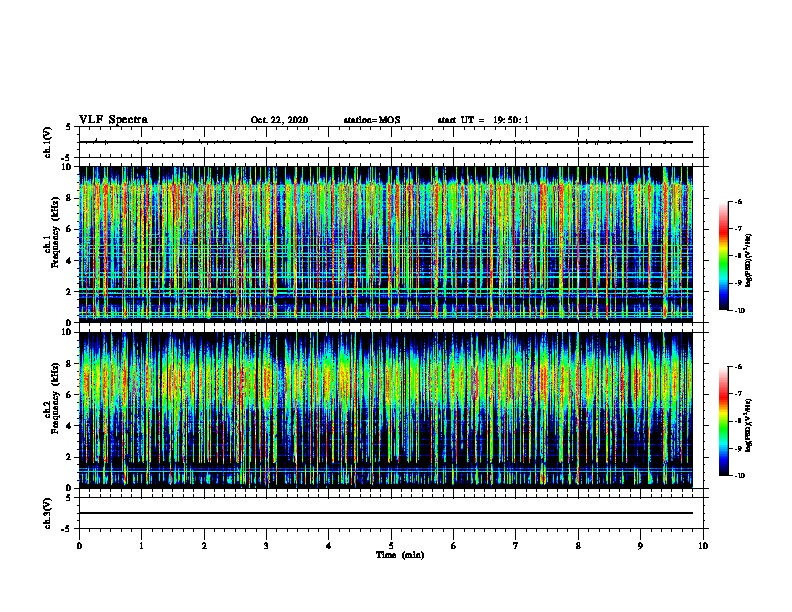Click the ch.1 colorbar 'log(PSD)' unit label

(748, 261)
